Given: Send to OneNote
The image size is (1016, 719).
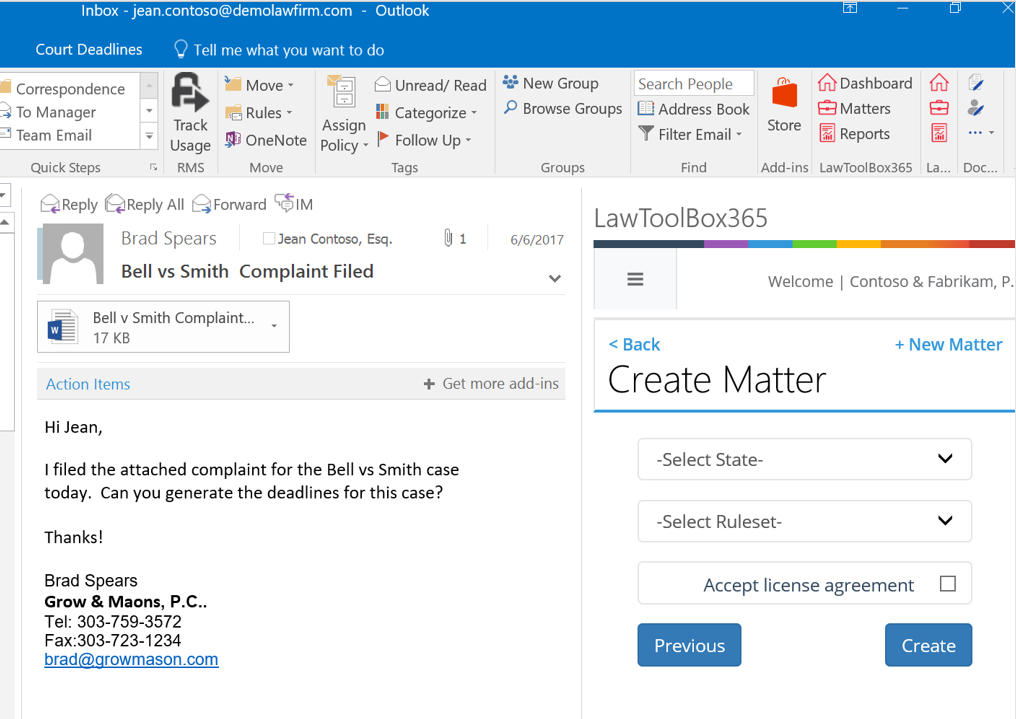Looking at the screenshot, I should (266, 140).
